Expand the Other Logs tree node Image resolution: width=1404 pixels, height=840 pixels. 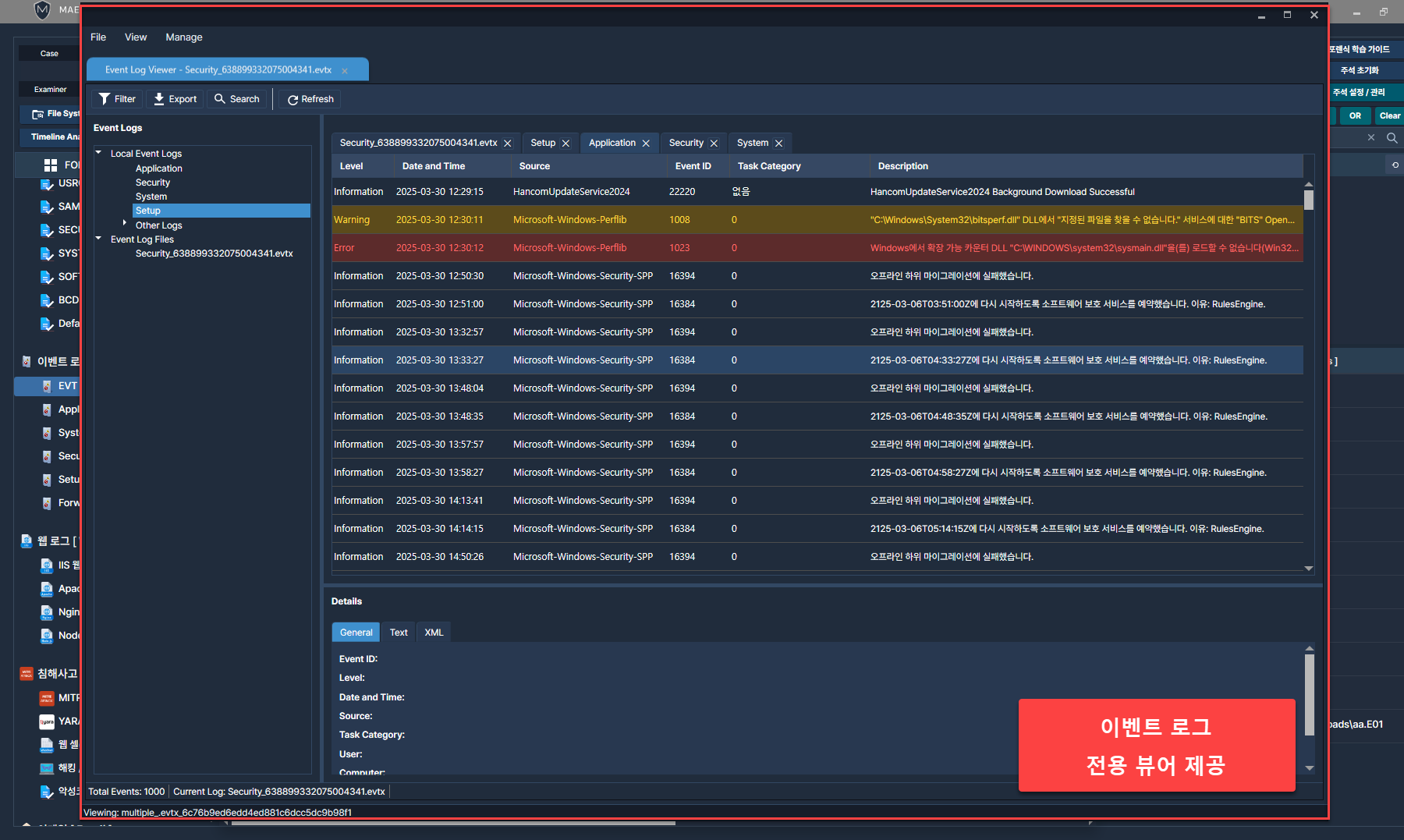(124, 223)
